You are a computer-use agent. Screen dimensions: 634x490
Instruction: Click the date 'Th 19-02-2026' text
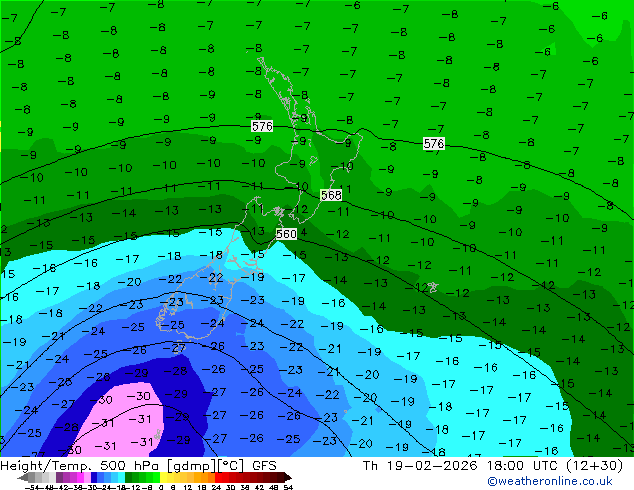420,466
